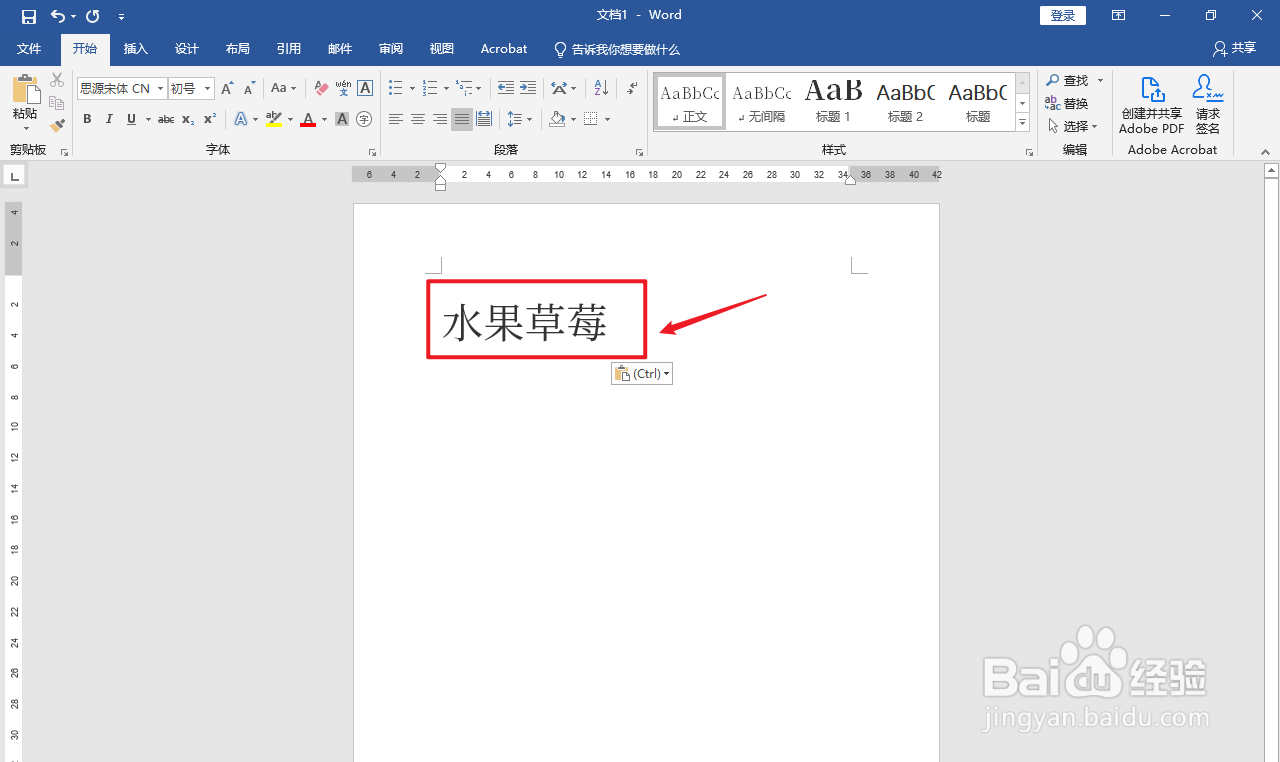
Task: Open the Styles pane launcher
Action: (1029, 152)
